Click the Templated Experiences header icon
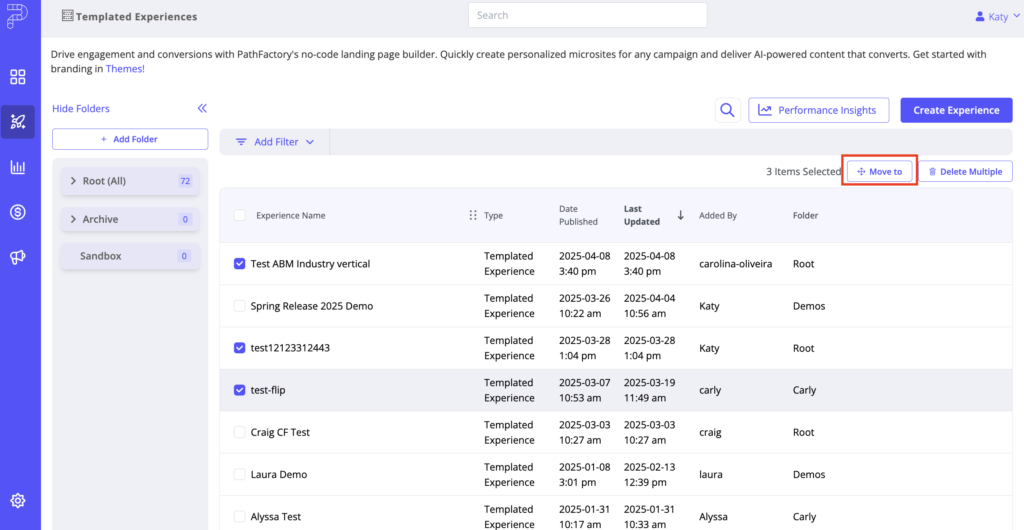The width and height of the screenshot is (1024, 530). tap(67, 16)
